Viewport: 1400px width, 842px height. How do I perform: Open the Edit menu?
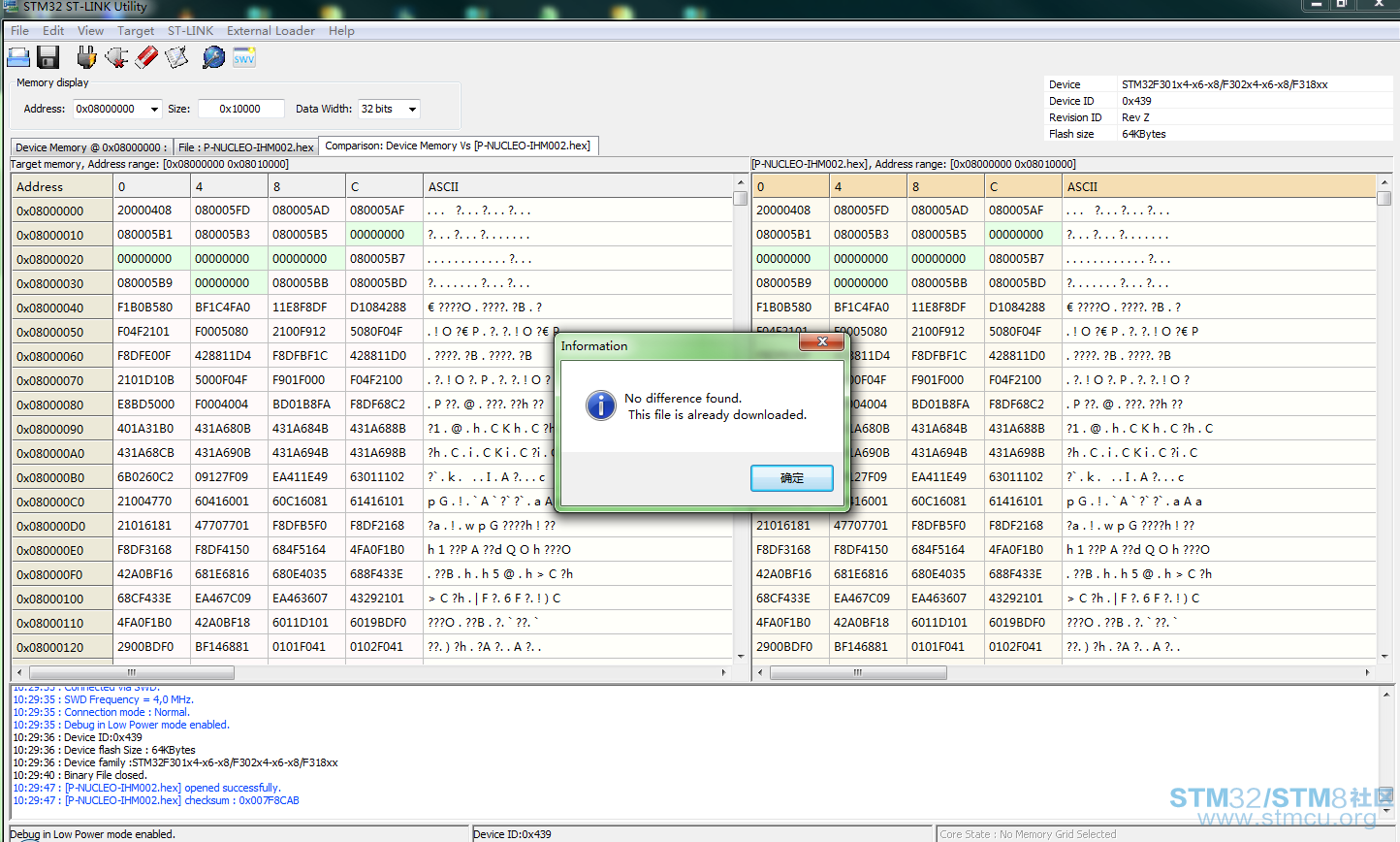[x=53, y=31]
